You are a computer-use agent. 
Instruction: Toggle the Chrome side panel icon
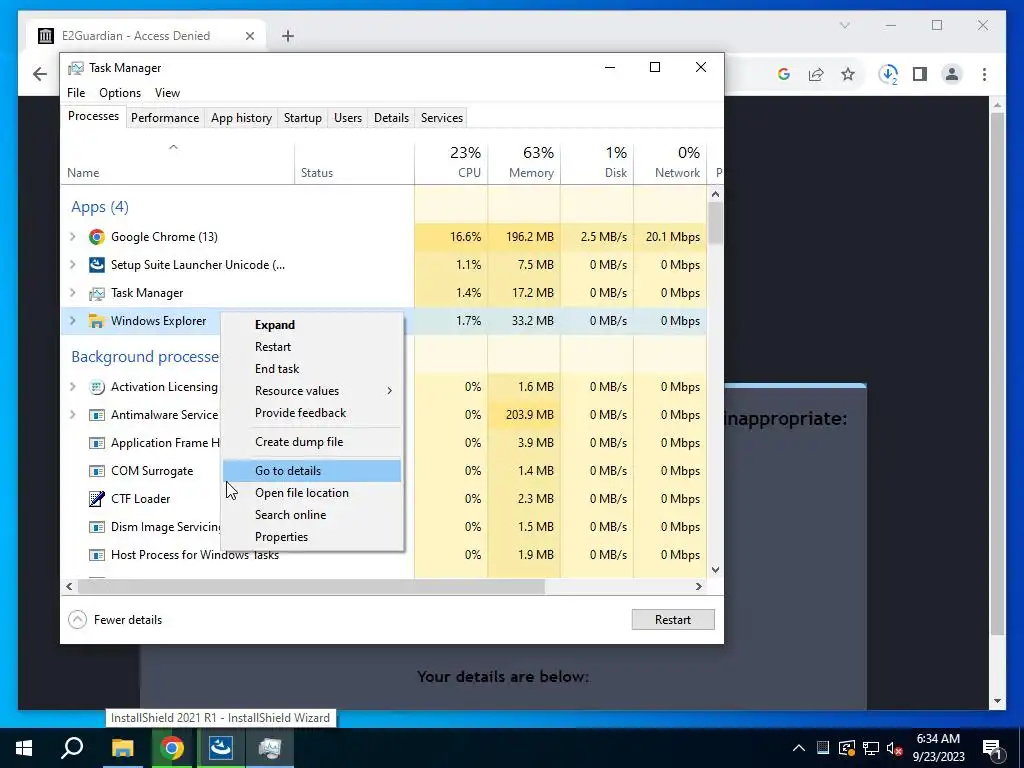[920, 74]
